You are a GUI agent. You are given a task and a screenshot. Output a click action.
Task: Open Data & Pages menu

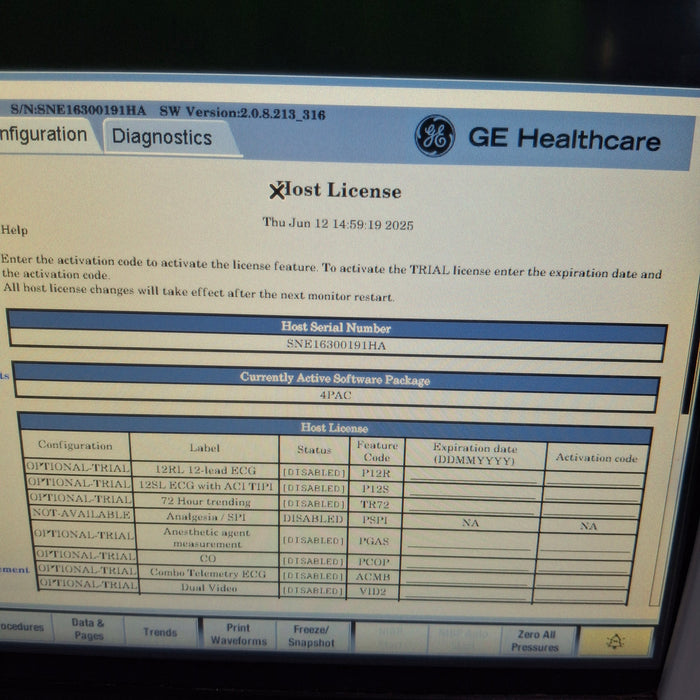(88, 629)
